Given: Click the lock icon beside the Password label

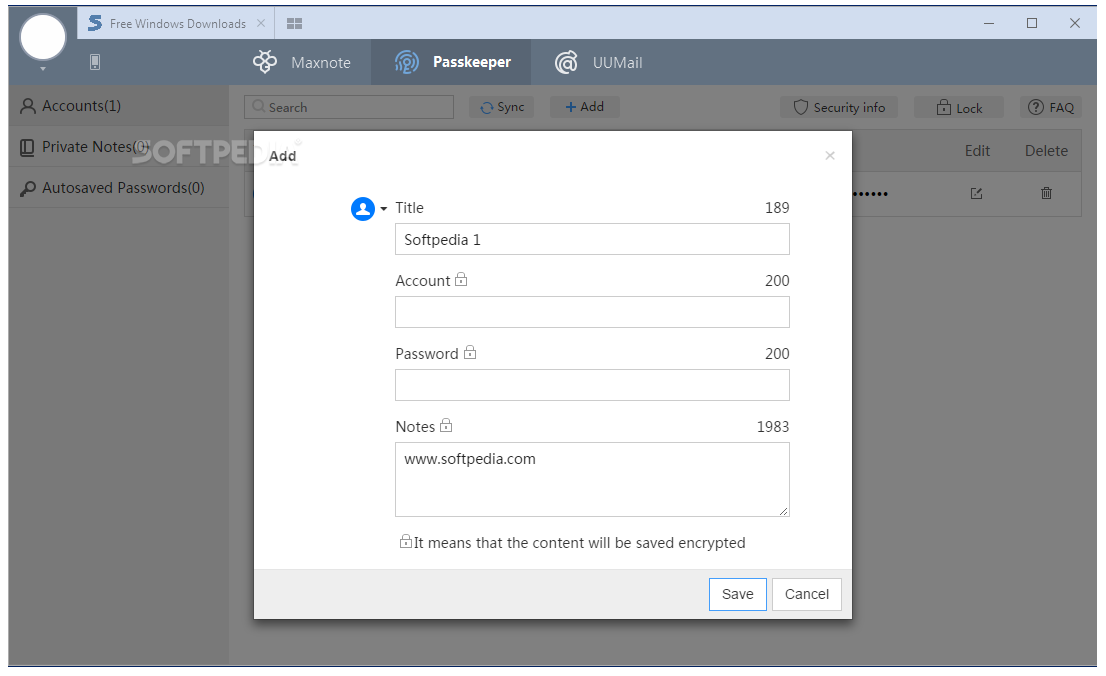Looking at the screenshot, I should point(470,352).
